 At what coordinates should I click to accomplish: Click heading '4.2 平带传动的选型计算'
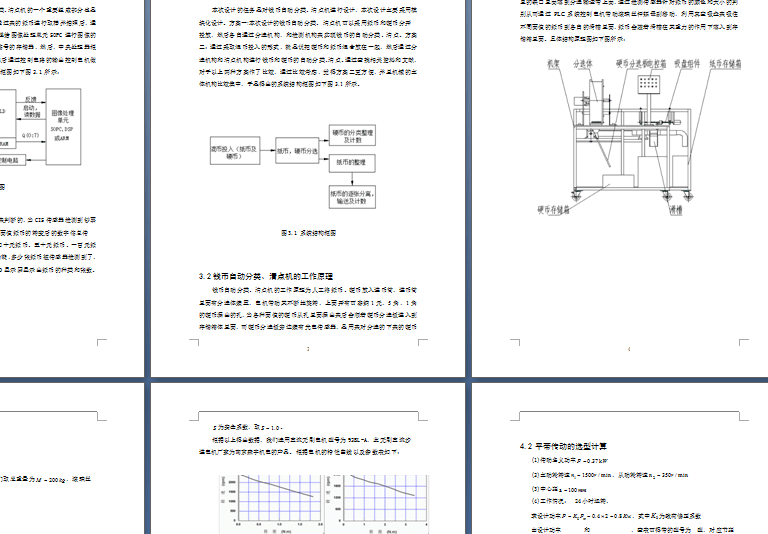[563, 446]
